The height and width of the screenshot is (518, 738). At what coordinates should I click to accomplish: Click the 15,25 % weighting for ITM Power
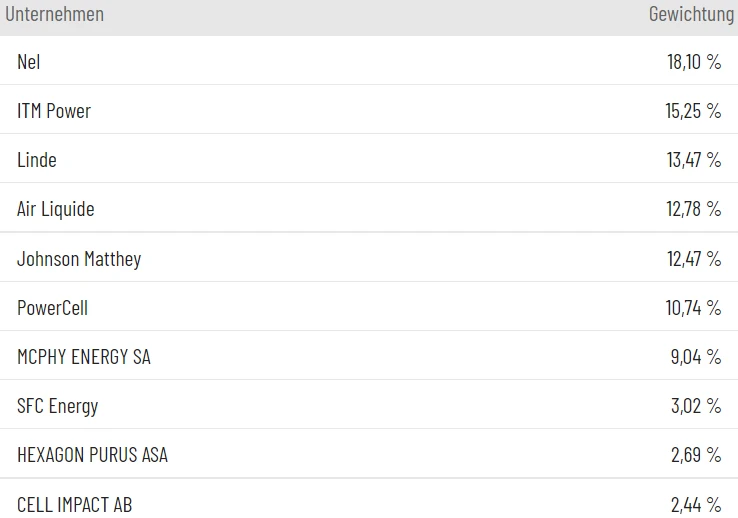(x=693, y=111)
